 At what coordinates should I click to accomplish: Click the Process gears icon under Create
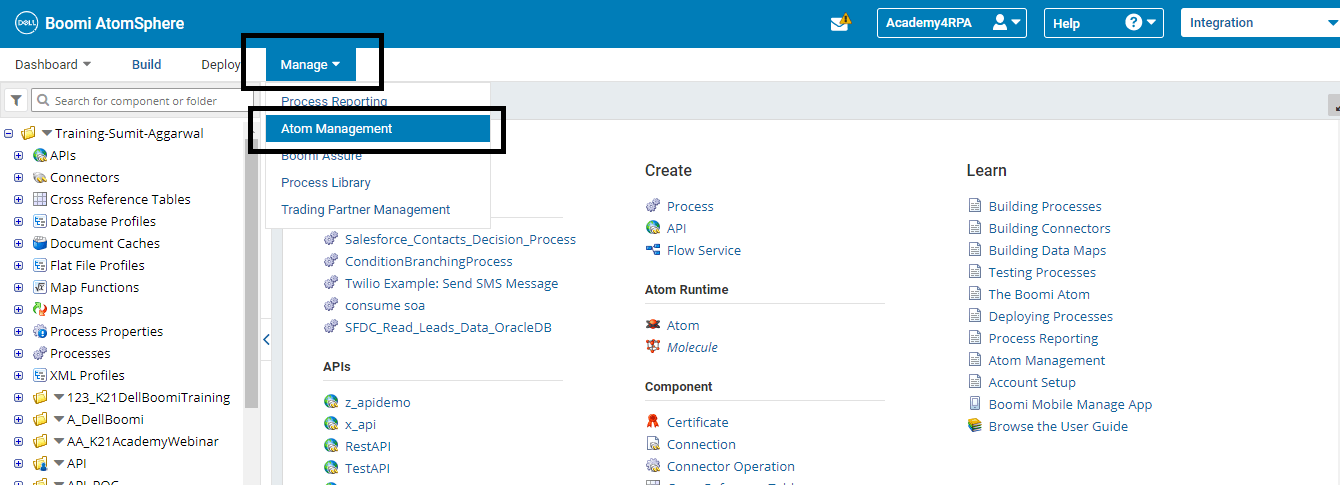click(653, 206)
